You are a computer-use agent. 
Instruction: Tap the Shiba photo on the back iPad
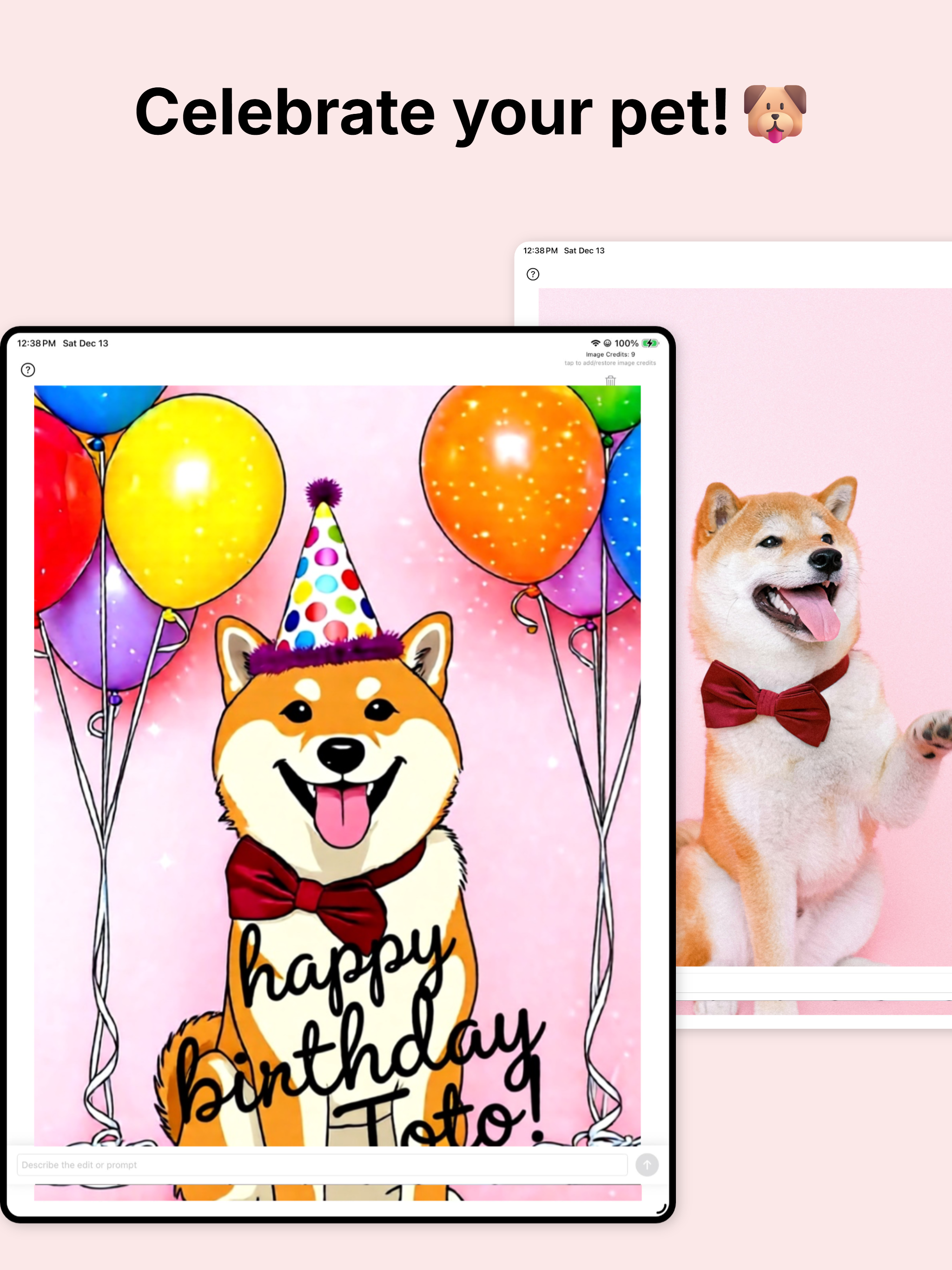[813, 627]
